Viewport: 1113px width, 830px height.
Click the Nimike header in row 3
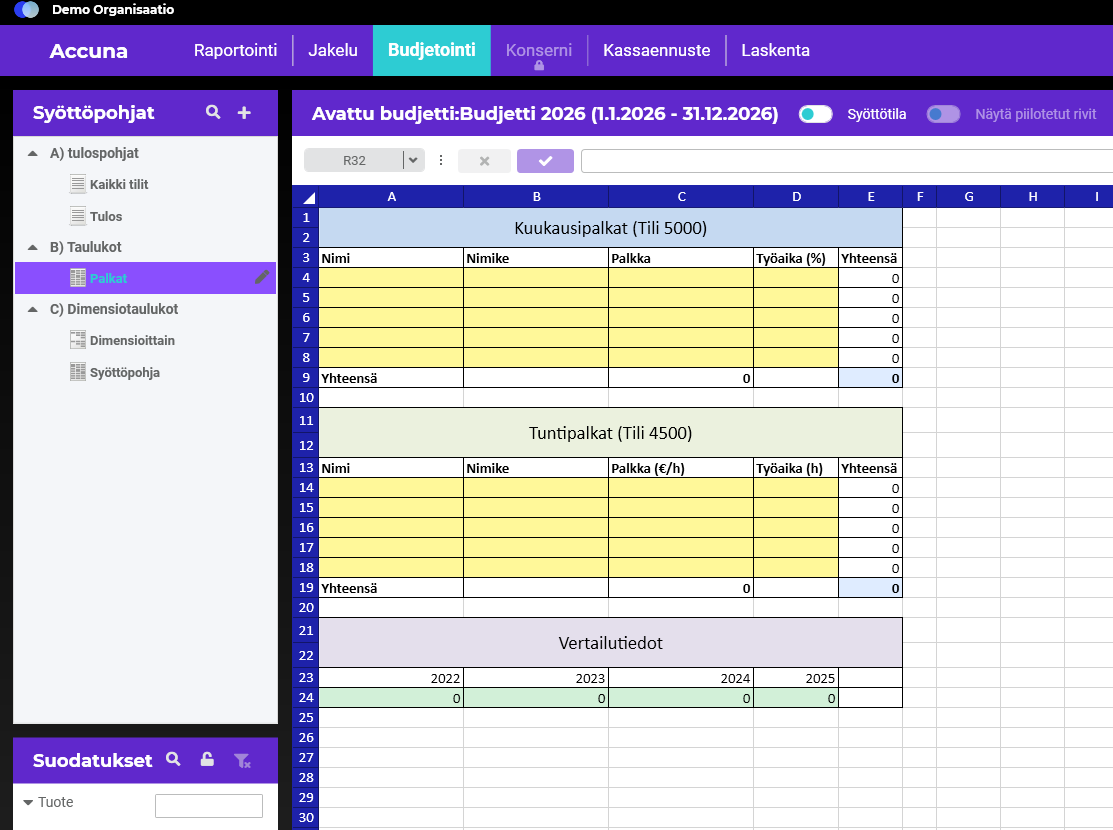point(536,258)
